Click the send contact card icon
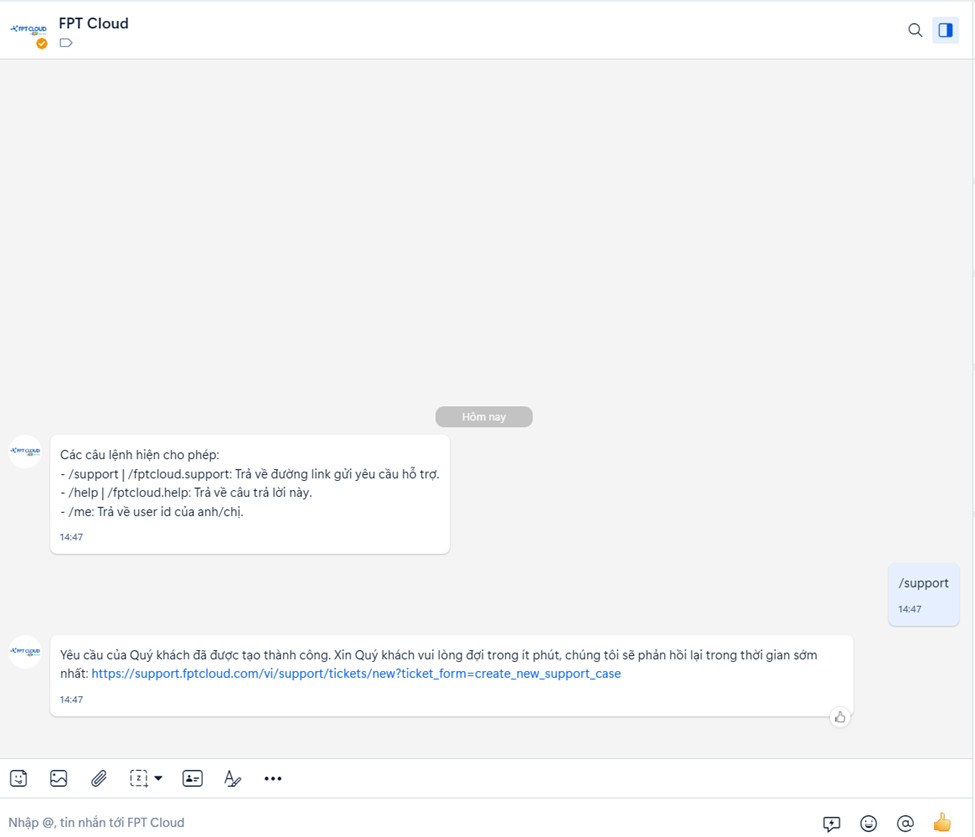This screenshot has height=837, width=975. [193, 778]
